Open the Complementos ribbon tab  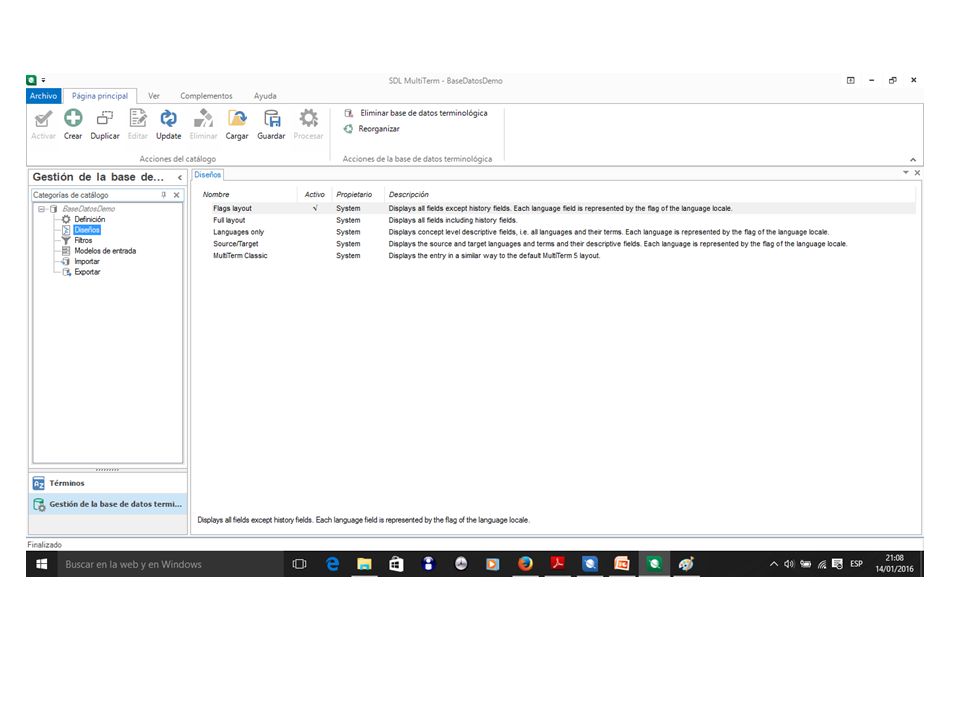(206, 96)
